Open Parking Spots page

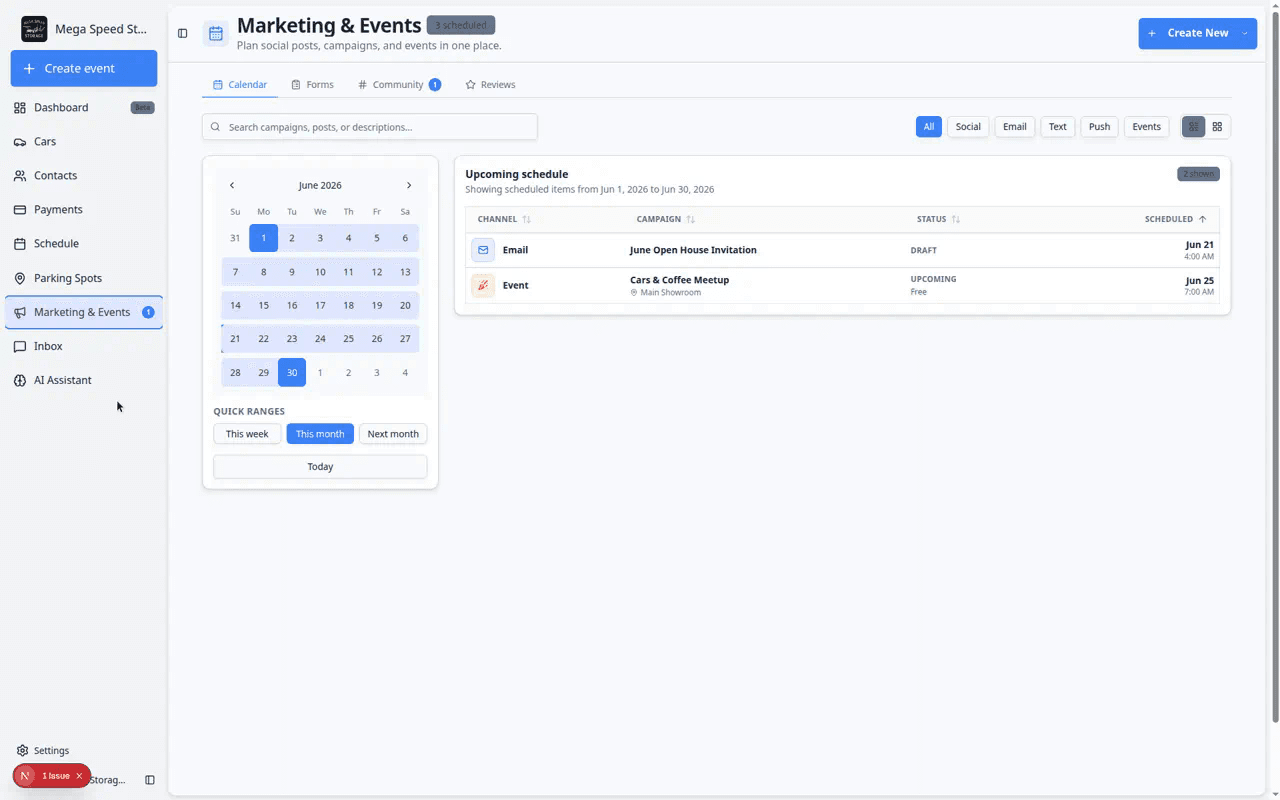[x=84, y=278]
